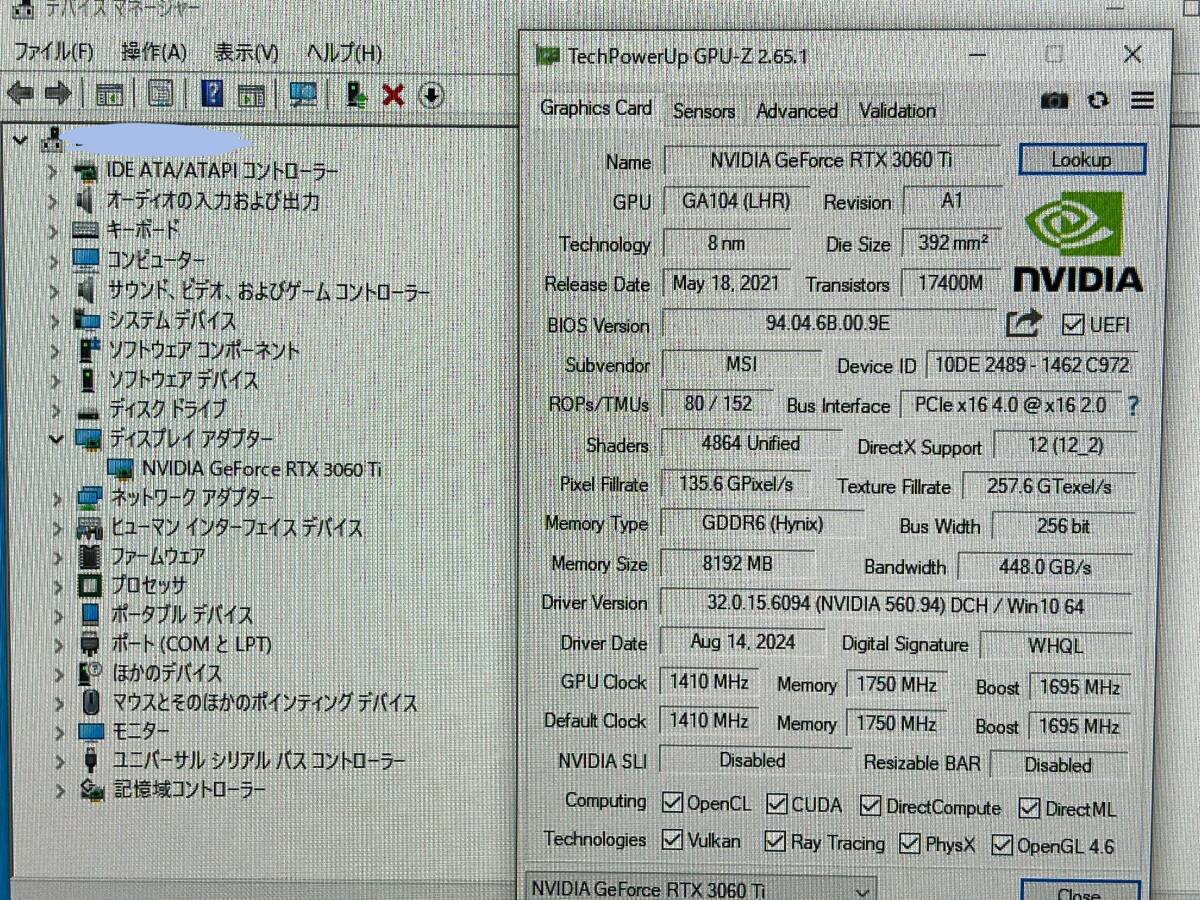Click the circled down-arrow disable device icon
Screen dimensions: 1200x900
(x=431, y=95)
